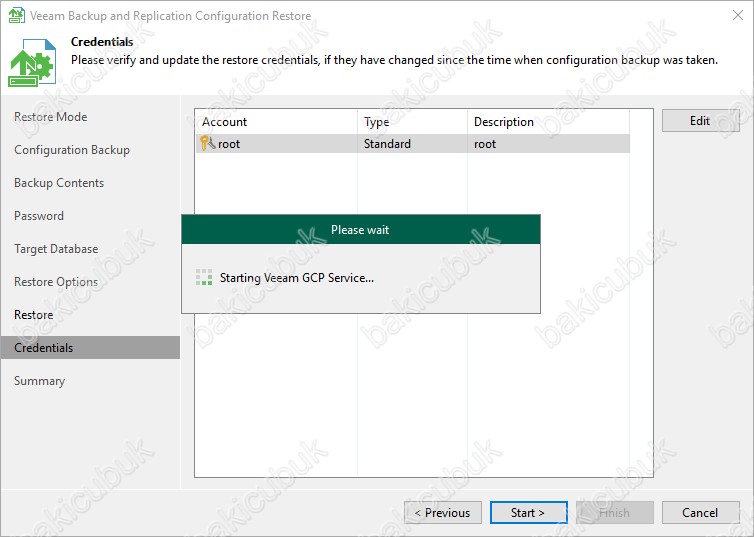Click the Veeam title bar app icon
The height and width of the screenshot is (537, 754).
(17, 15)
